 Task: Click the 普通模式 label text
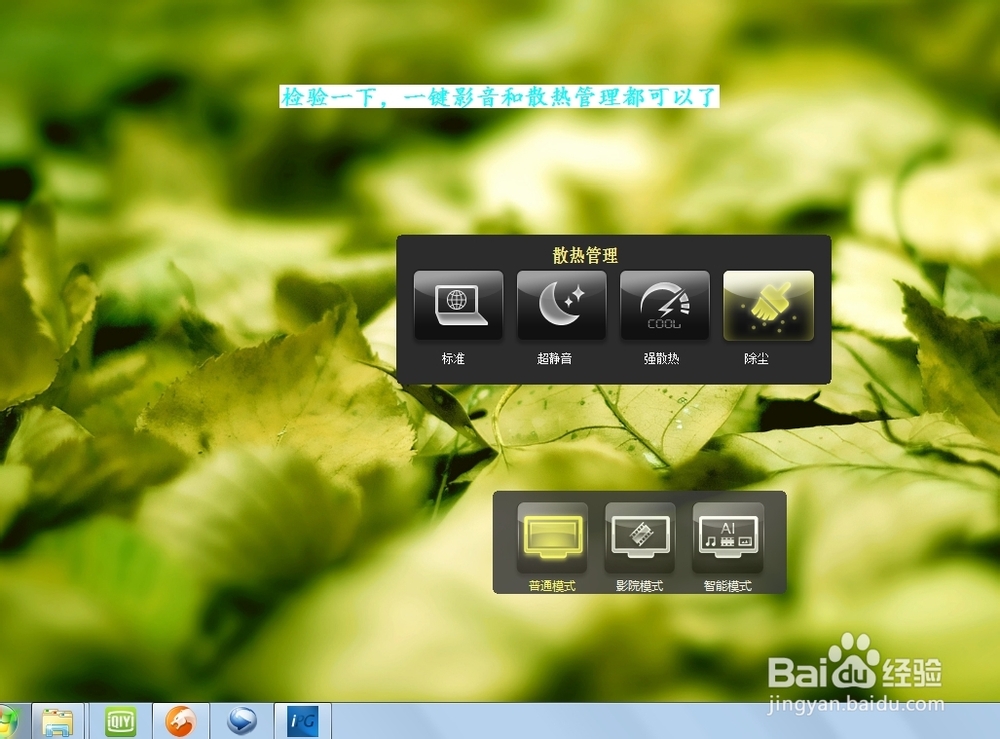[552, 585]
